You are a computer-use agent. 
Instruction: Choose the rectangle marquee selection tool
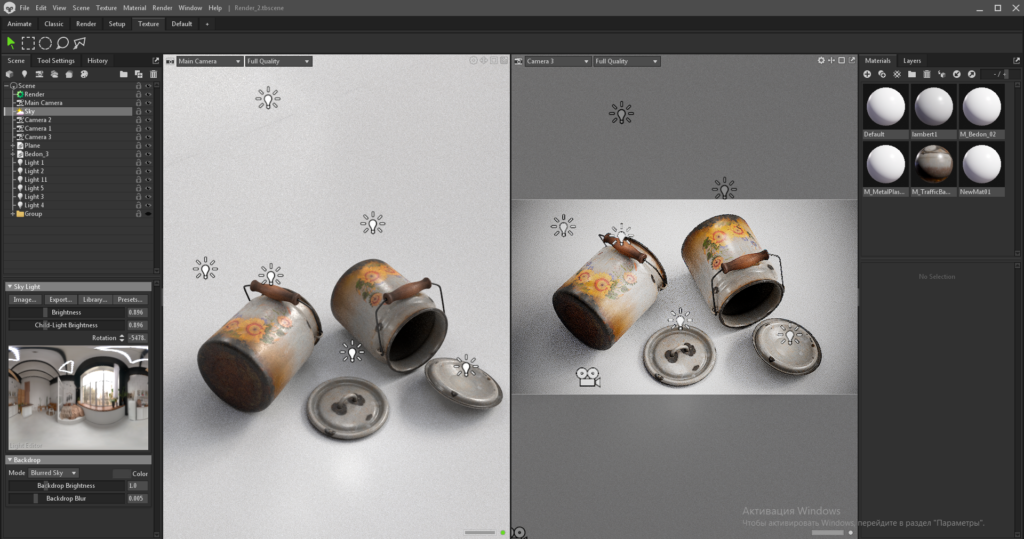(x=28, y=43)
